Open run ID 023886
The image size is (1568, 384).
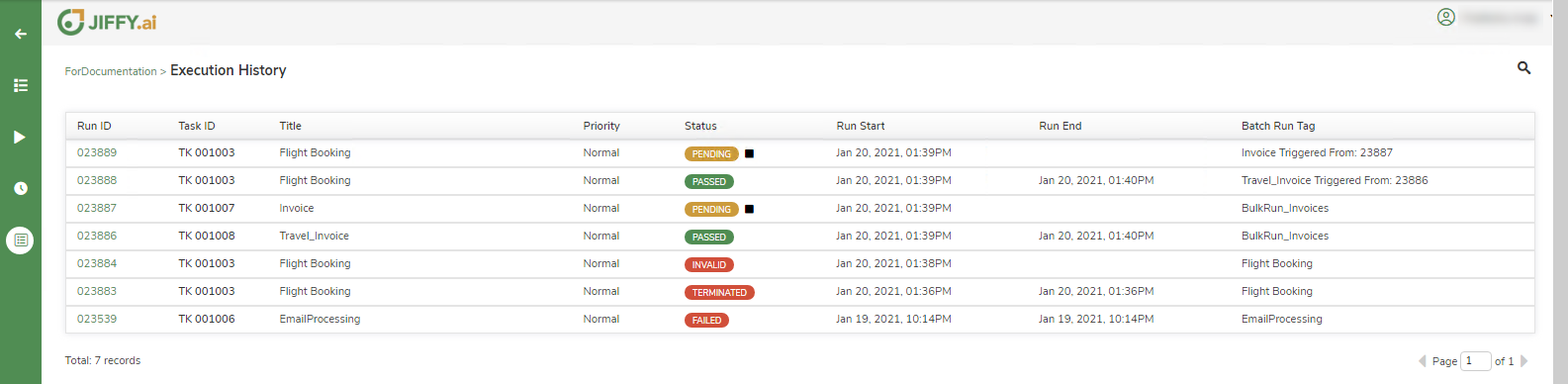[x=97, y=236]
